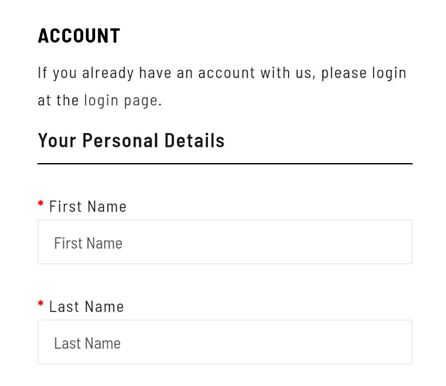Image resolution: width=446 pixels, height=386 pixels.
Task: Click the First Name input field
Action: click(225, 242)
